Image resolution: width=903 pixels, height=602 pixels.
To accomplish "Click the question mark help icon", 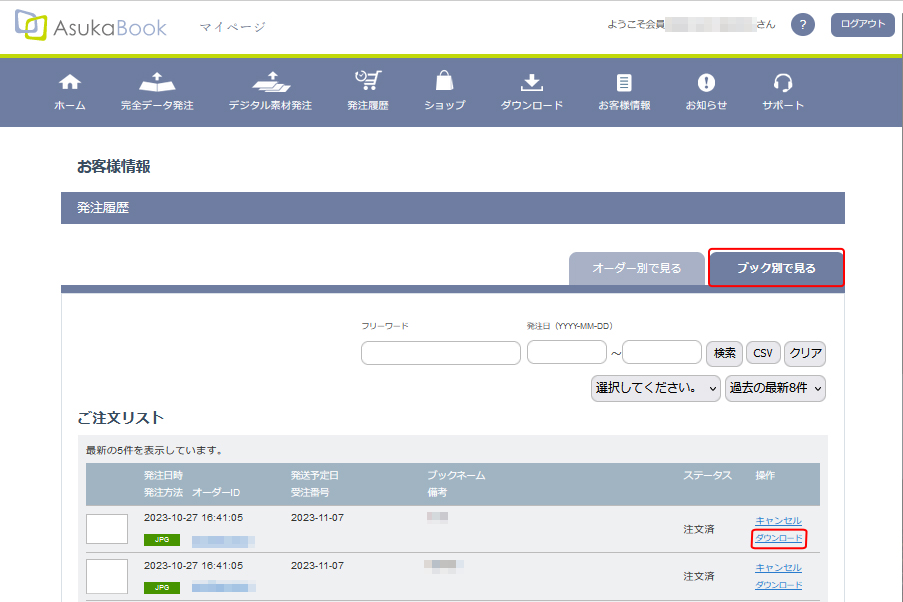I will pyautogui.click(x=803, y=25).
